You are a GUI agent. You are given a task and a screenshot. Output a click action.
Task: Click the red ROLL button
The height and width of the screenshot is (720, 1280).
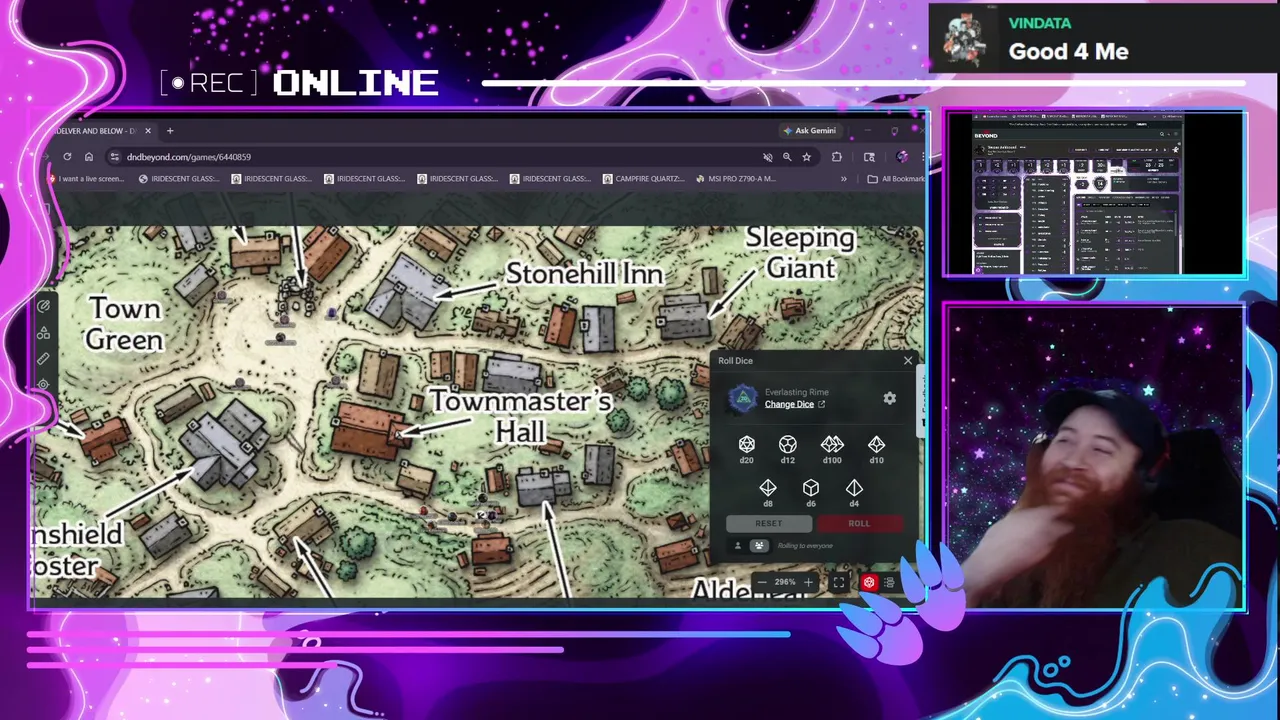point(859,523)
